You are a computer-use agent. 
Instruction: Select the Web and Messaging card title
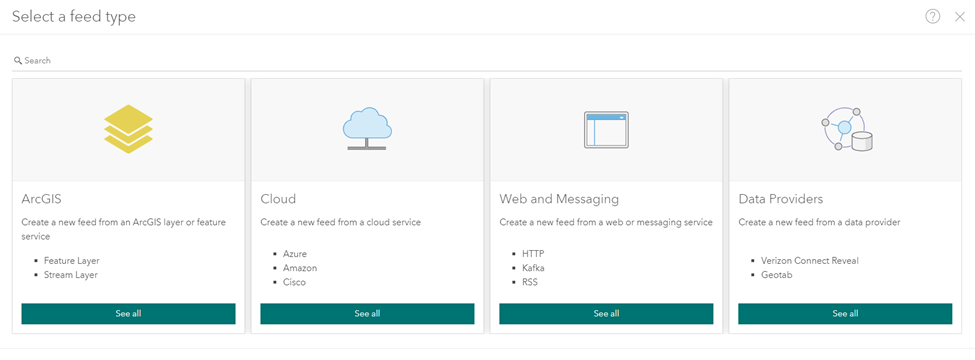[559, 199]
